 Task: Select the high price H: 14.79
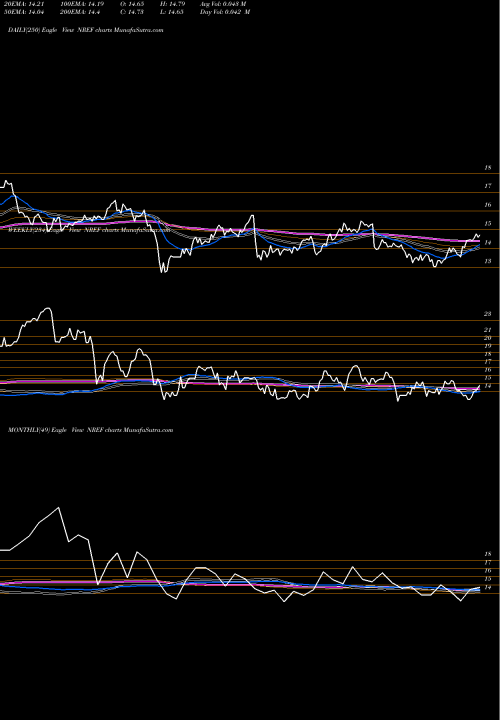(x=172, y=4)
